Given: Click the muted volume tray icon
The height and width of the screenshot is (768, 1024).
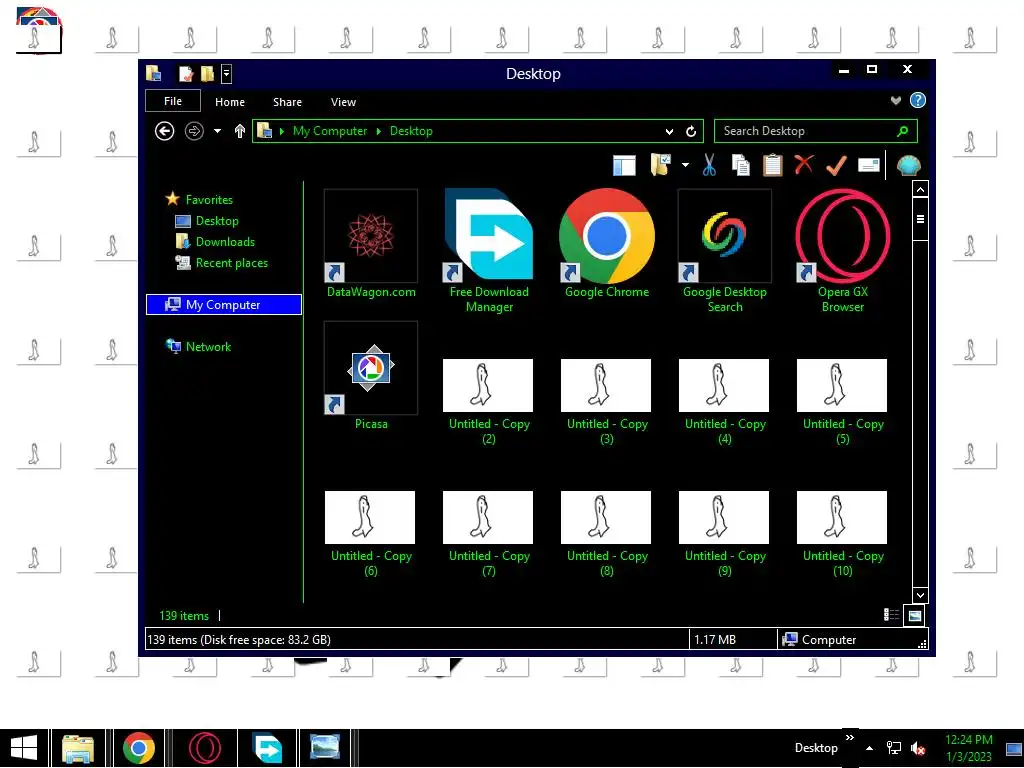Looking at the screenshot, I should pos(919,748).
